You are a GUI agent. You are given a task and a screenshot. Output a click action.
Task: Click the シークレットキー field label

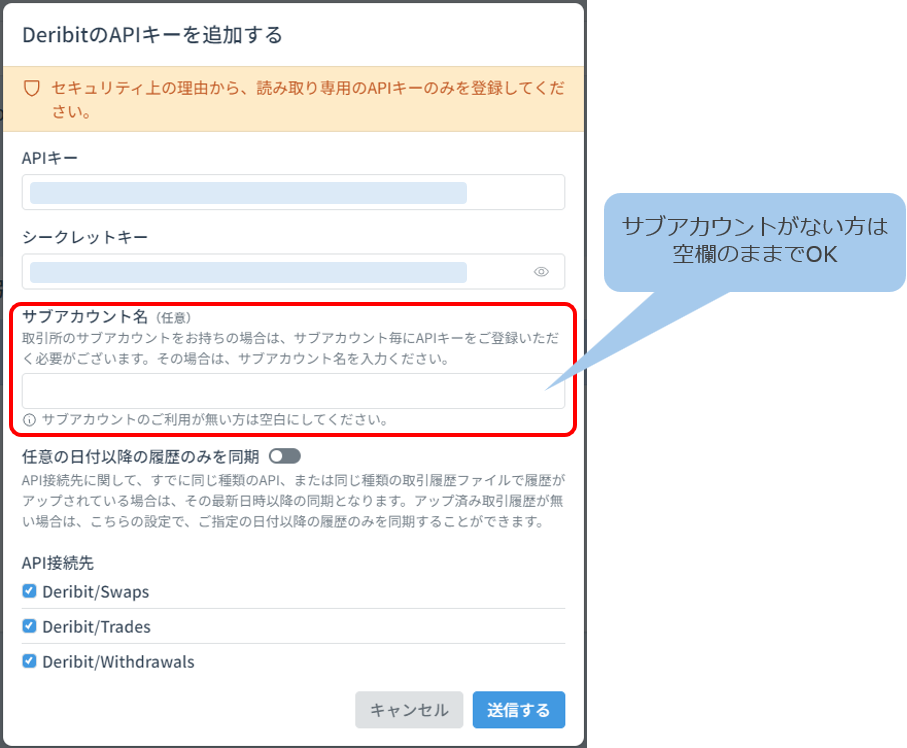[x=85, y=237]
